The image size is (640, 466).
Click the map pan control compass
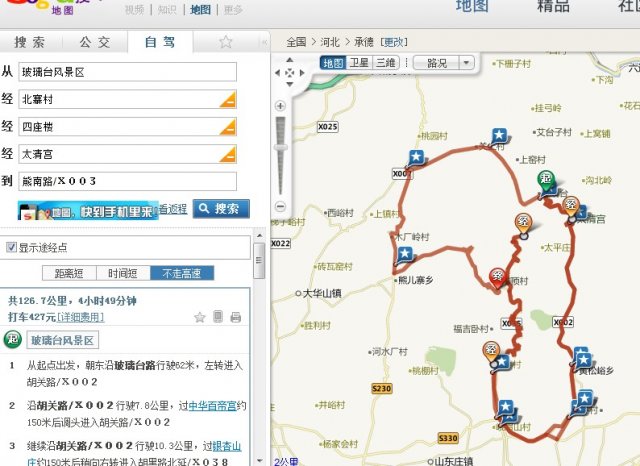click(x=290, y=72)
